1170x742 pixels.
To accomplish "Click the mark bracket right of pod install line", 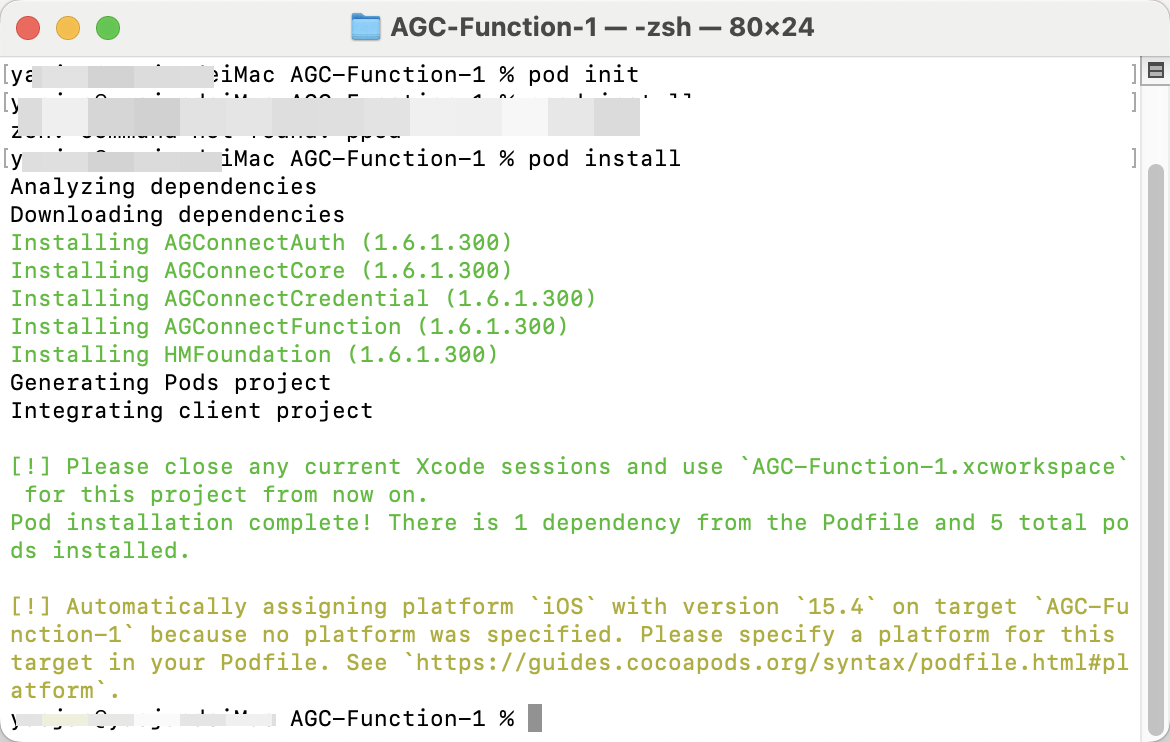I will coord(1133,158).
